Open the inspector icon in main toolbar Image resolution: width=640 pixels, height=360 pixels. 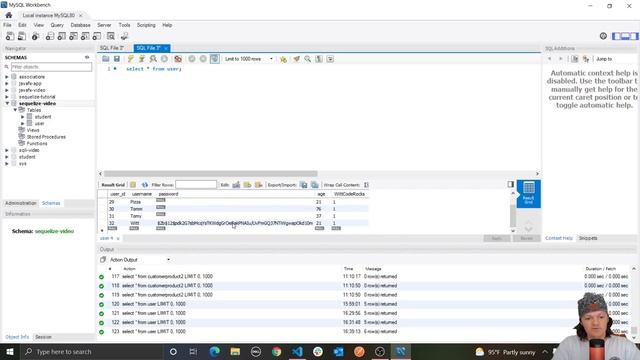click(x=36, y=36)
